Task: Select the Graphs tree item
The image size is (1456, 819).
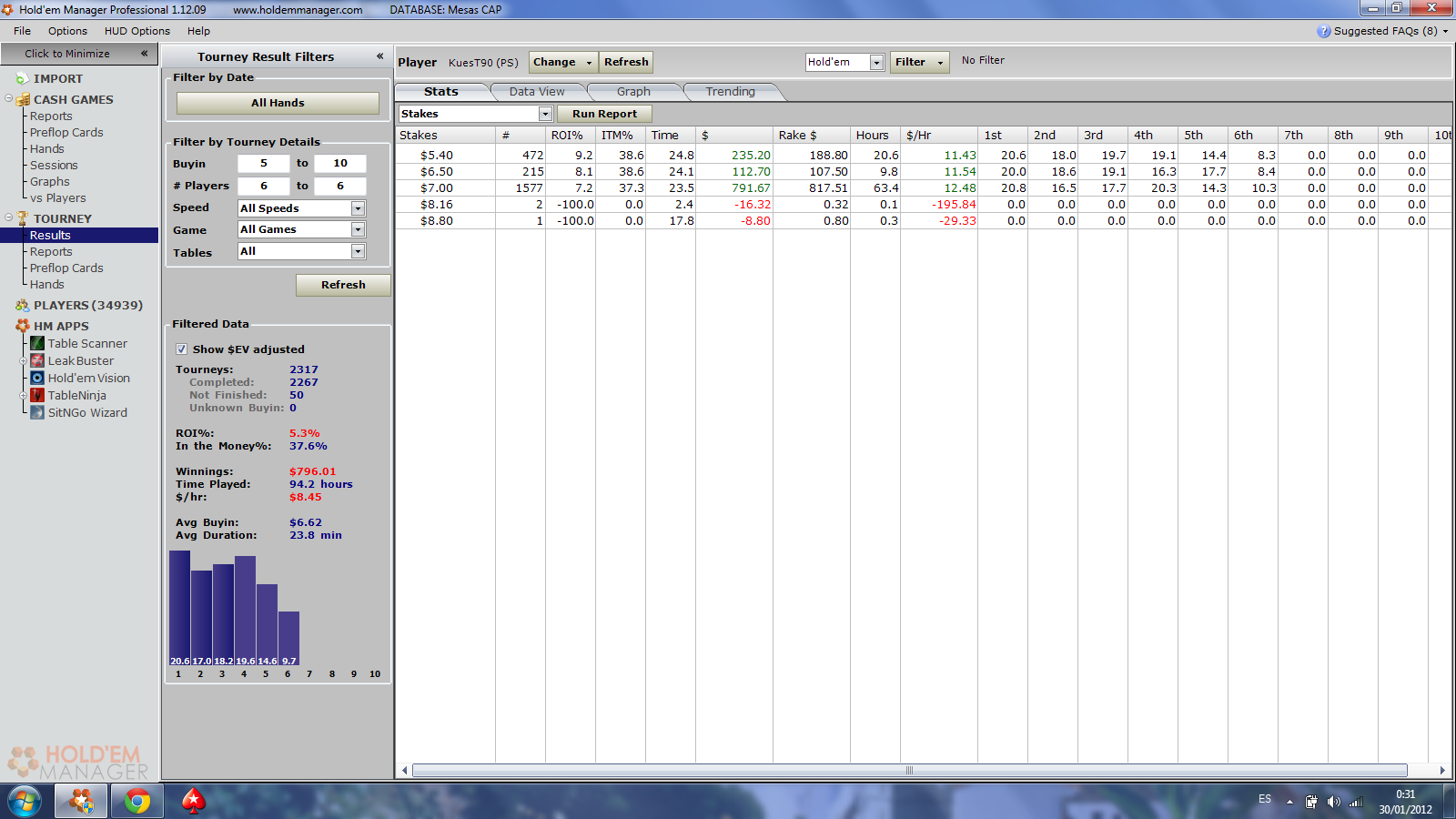Action: click(x=49, y=182)
